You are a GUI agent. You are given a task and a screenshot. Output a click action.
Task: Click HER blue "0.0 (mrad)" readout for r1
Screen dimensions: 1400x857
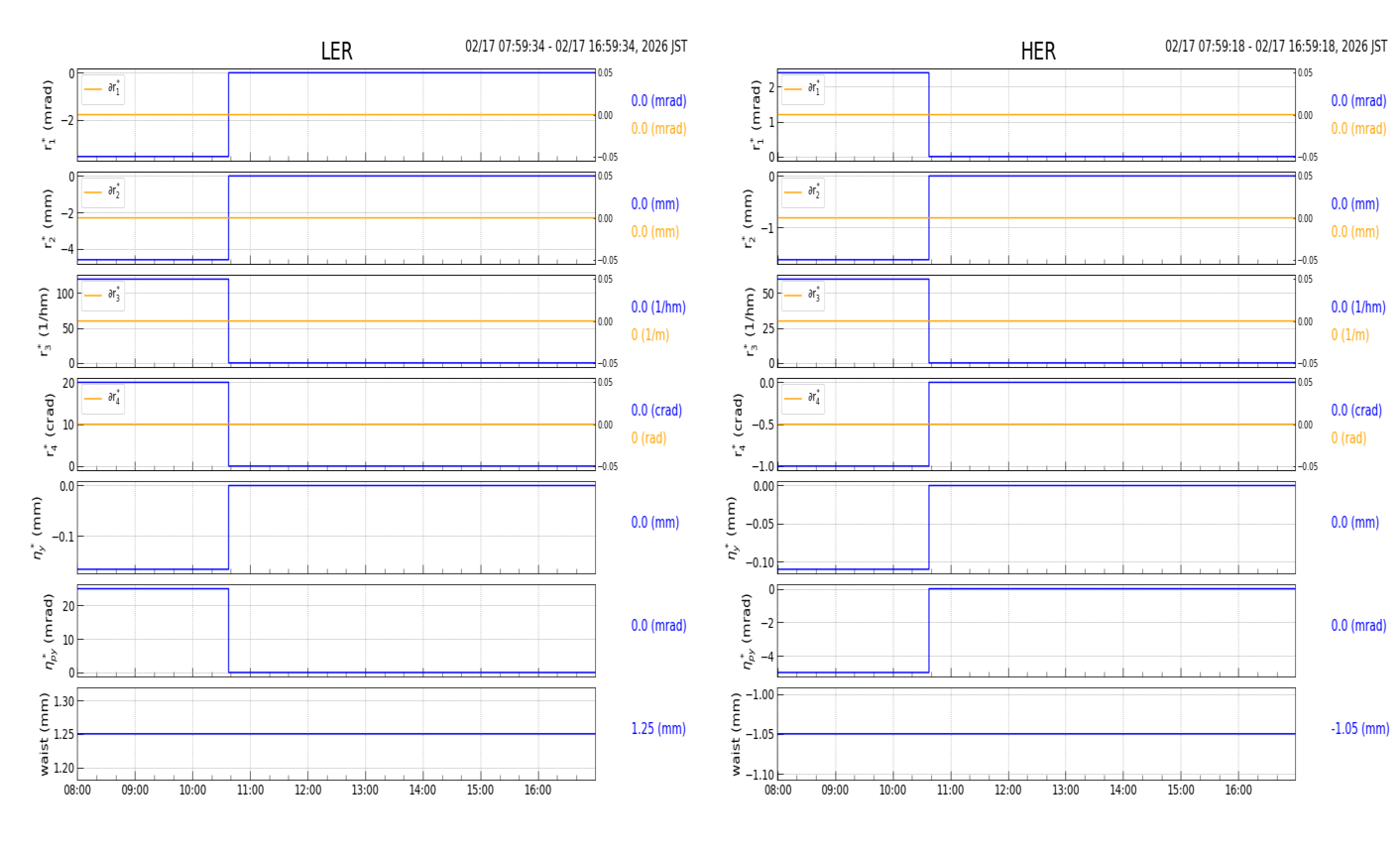point(1358,101)
